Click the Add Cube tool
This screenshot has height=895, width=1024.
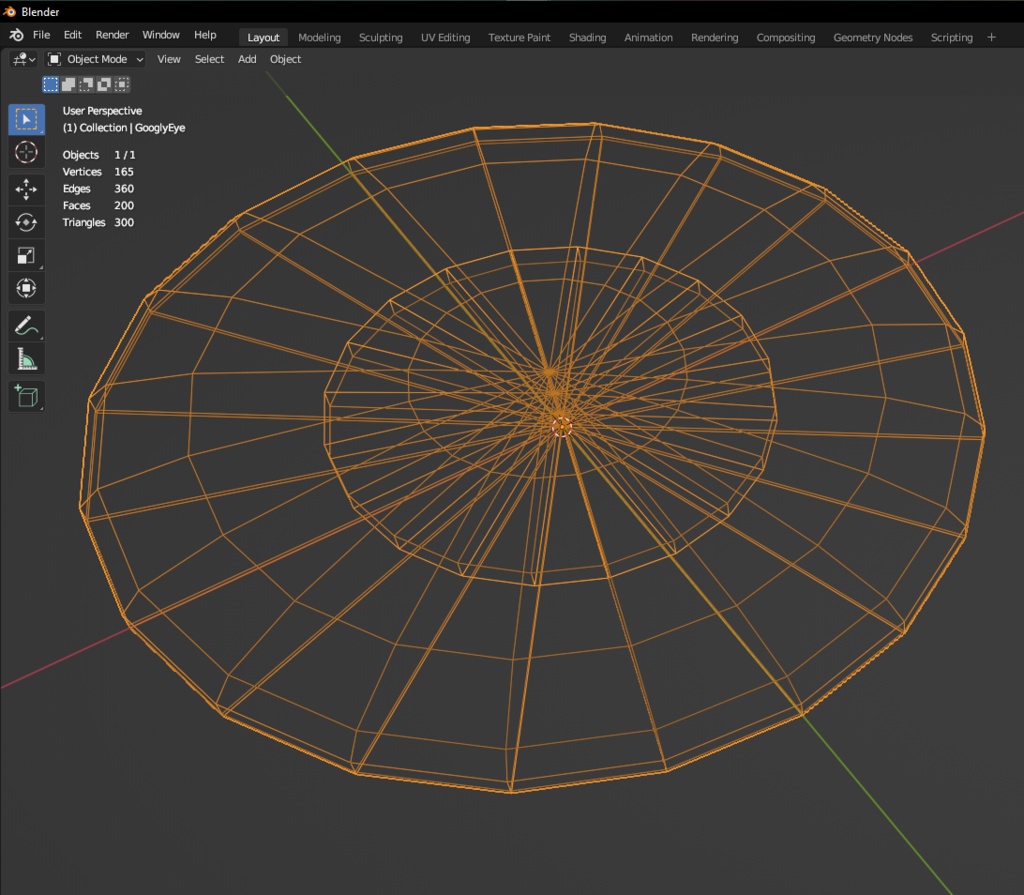pos(26,396)
